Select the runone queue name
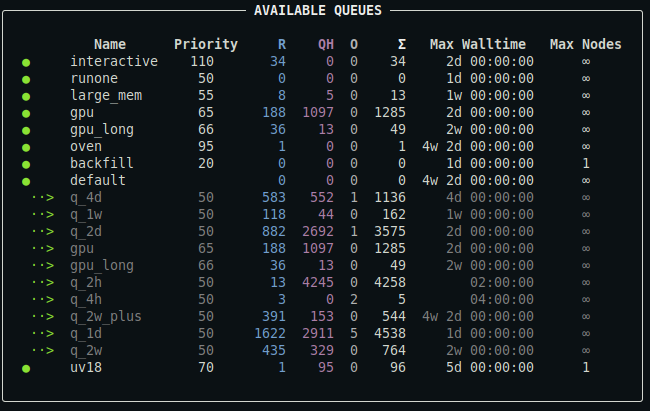 (94, 78)
